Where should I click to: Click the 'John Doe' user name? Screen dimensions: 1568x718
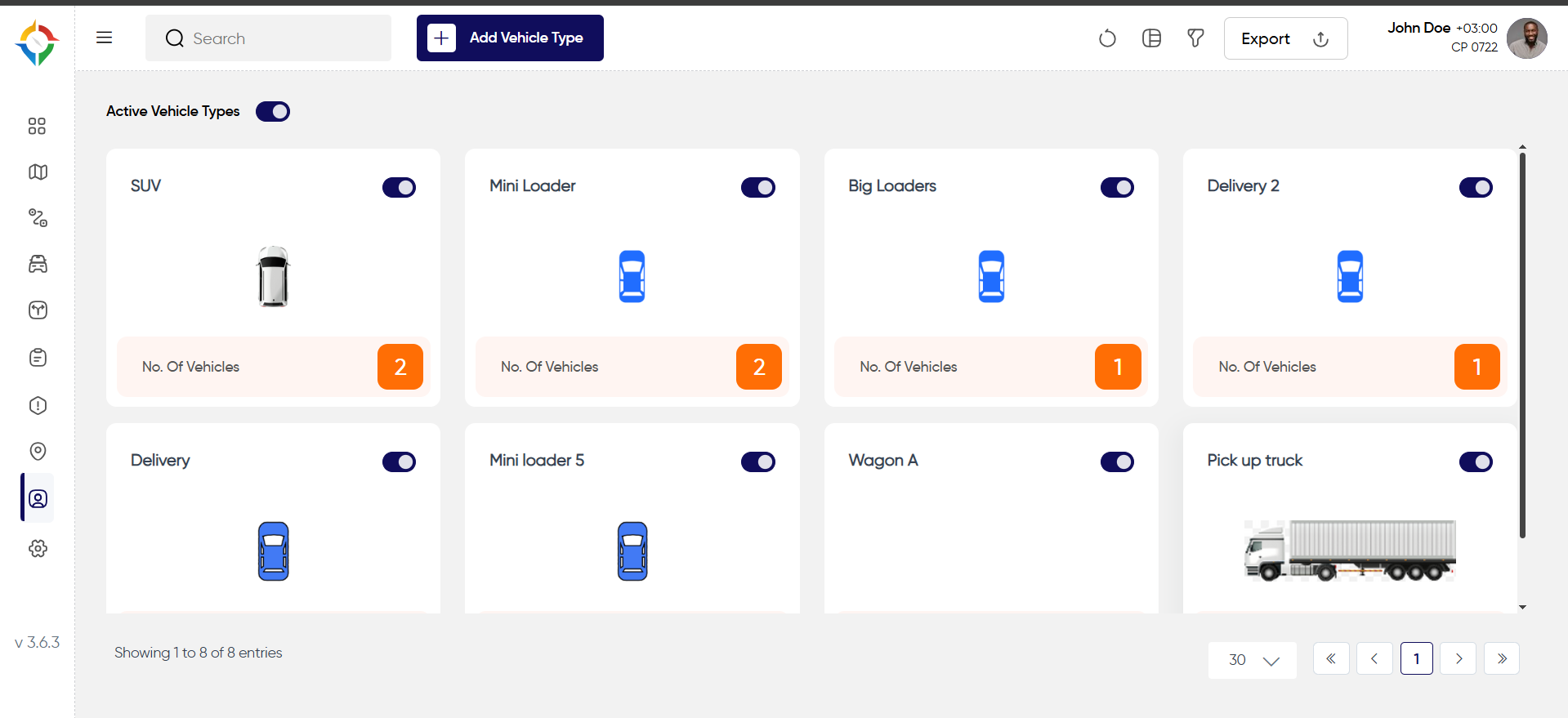point(1418,28)
